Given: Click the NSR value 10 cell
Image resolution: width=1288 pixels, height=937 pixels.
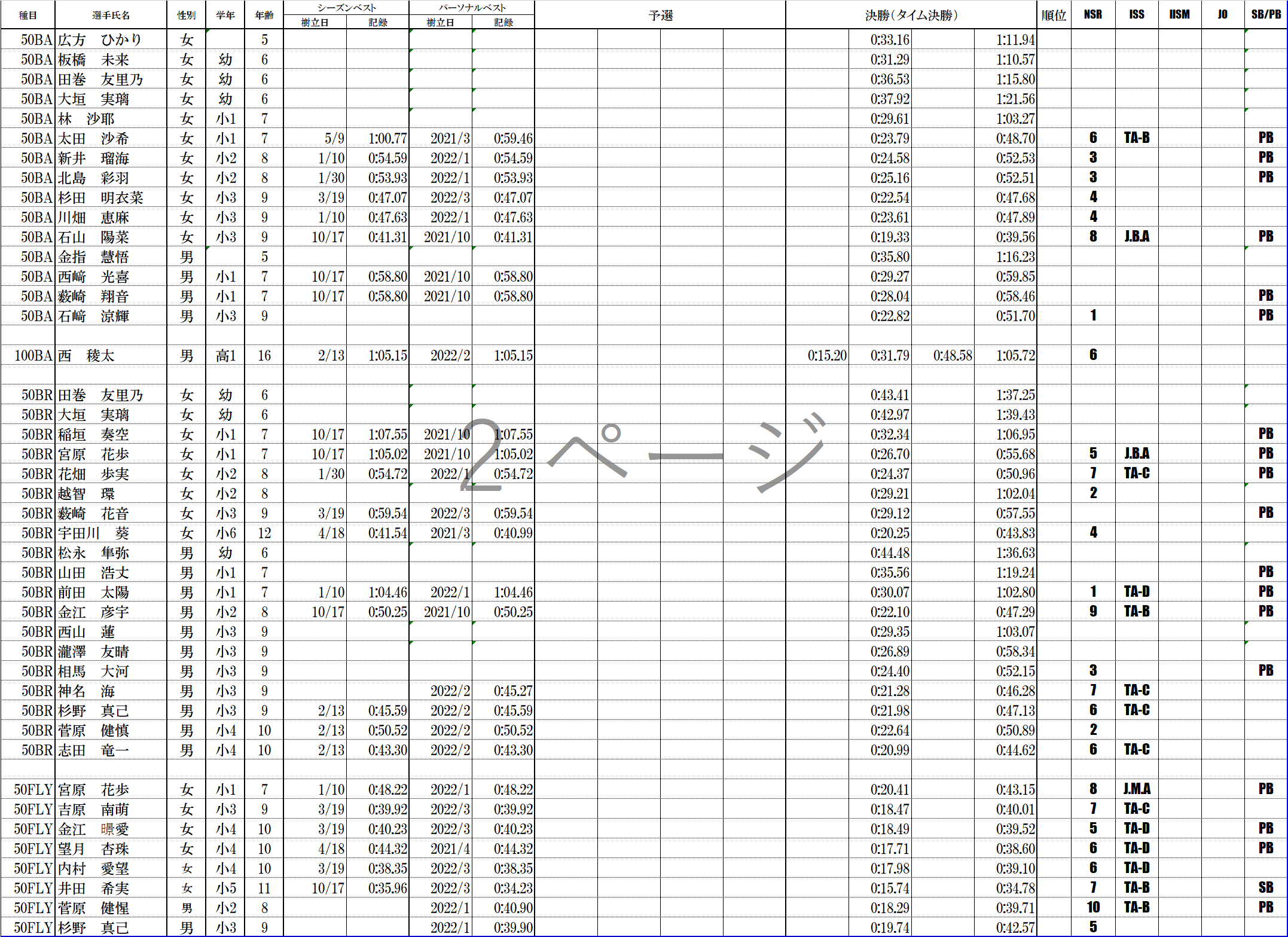Looking at the screenshot, I should [1093, 908].
